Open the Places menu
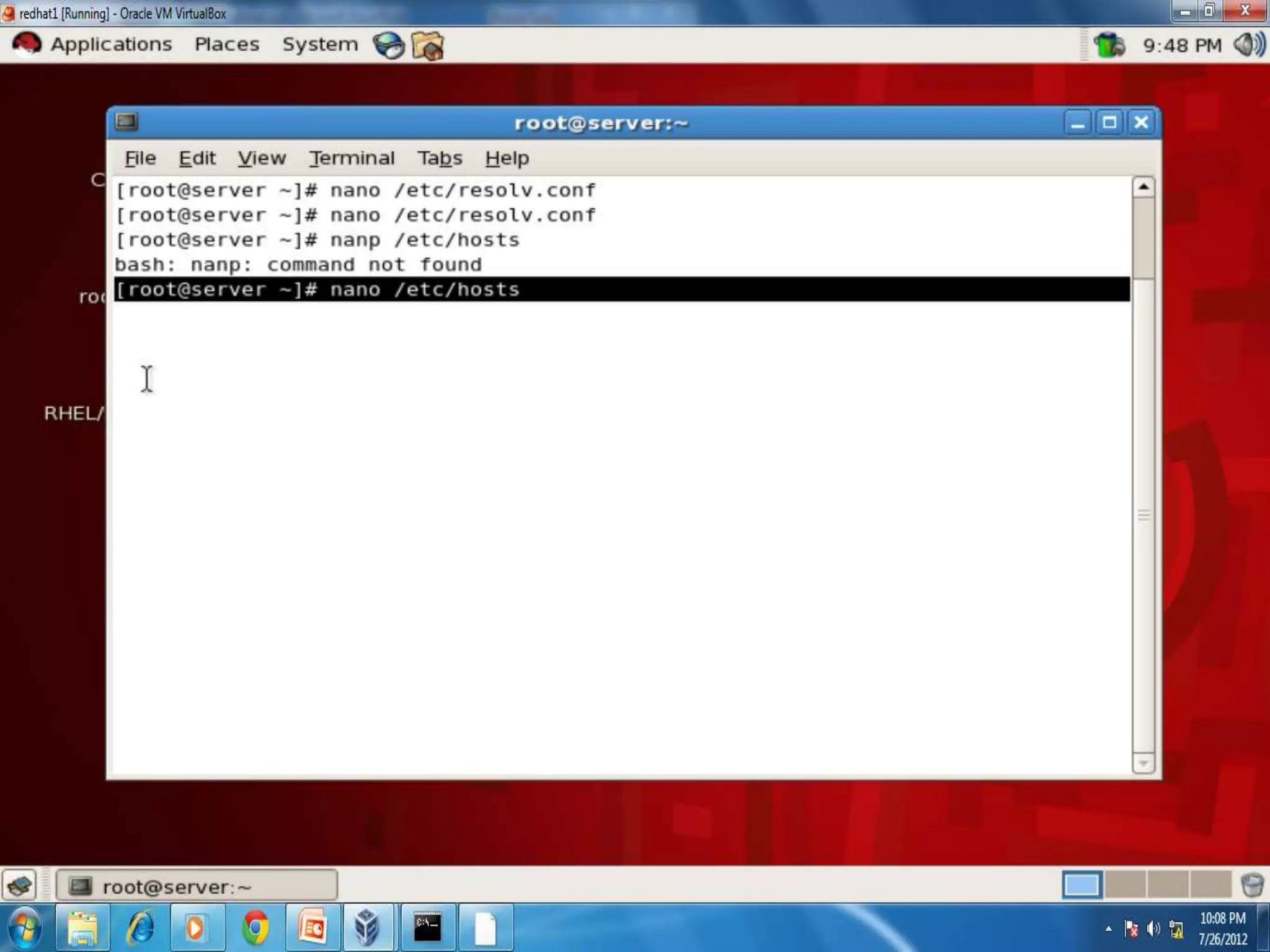 click(227, 45)
